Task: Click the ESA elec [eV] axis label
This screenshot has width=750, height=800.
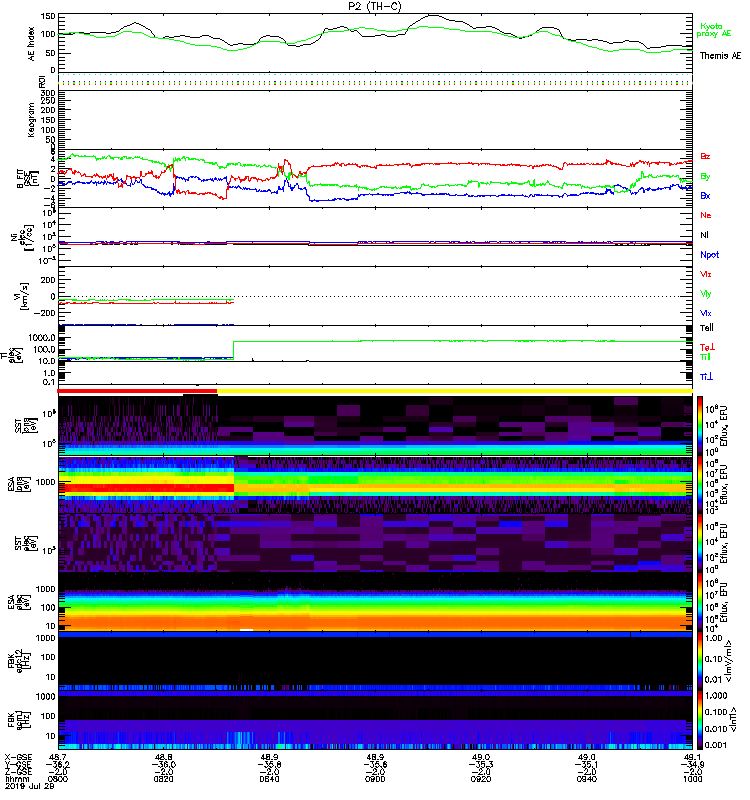Action: click(19, 602)
